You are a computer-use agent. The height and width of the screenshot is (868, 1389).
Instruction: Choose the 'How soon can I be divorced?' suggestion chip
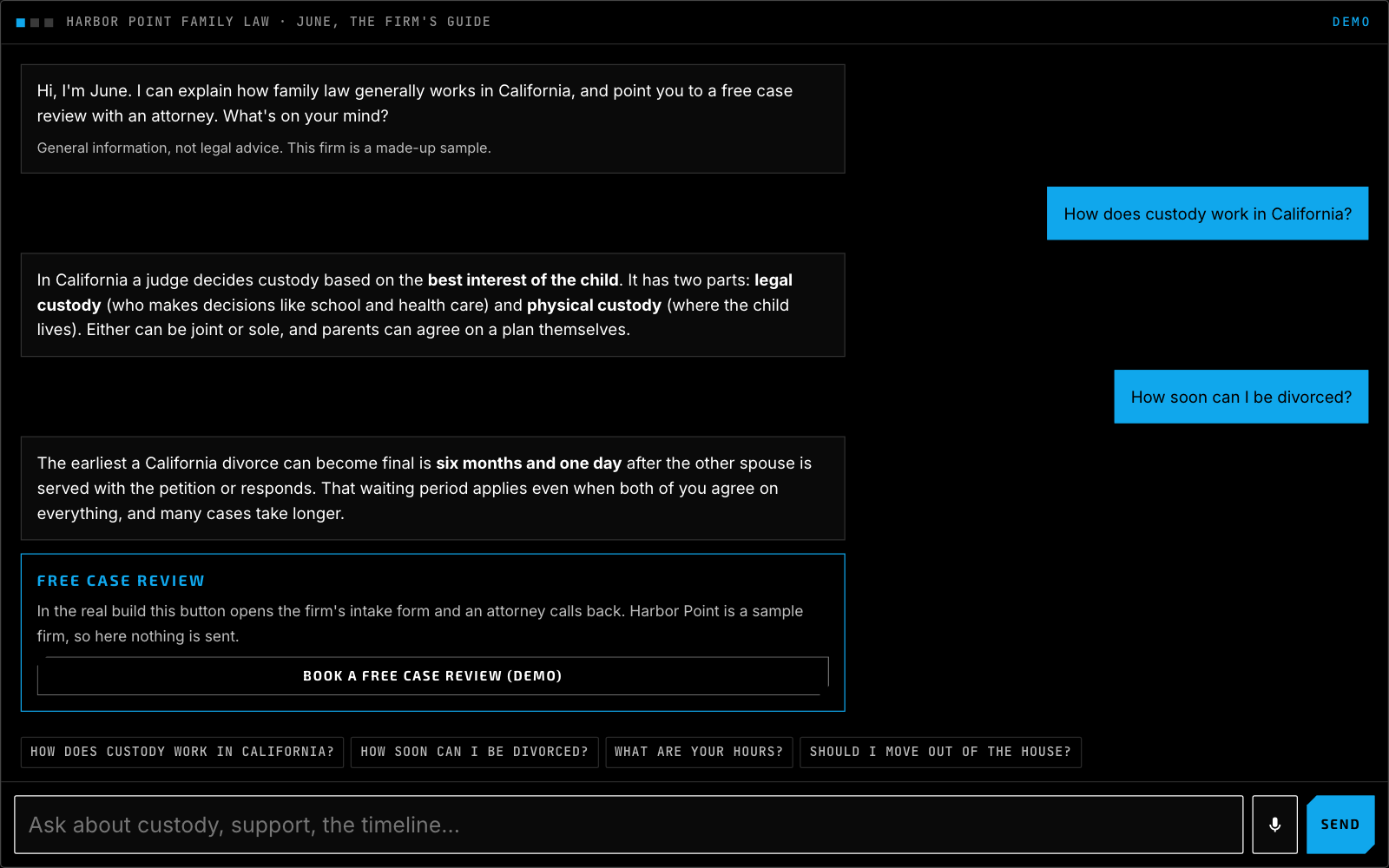tap(474, 752)
